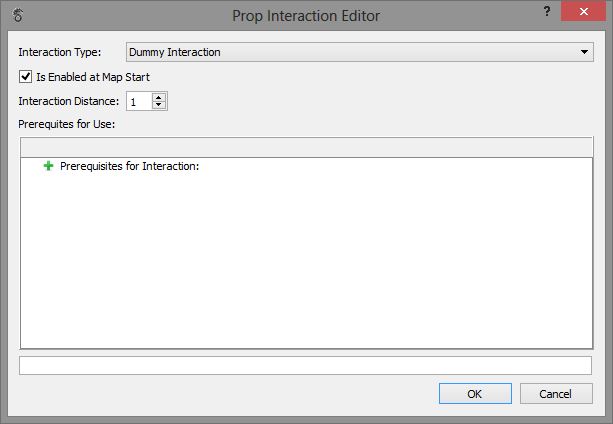Increase Interaction Distance with the up arrow

click(159, 97)
